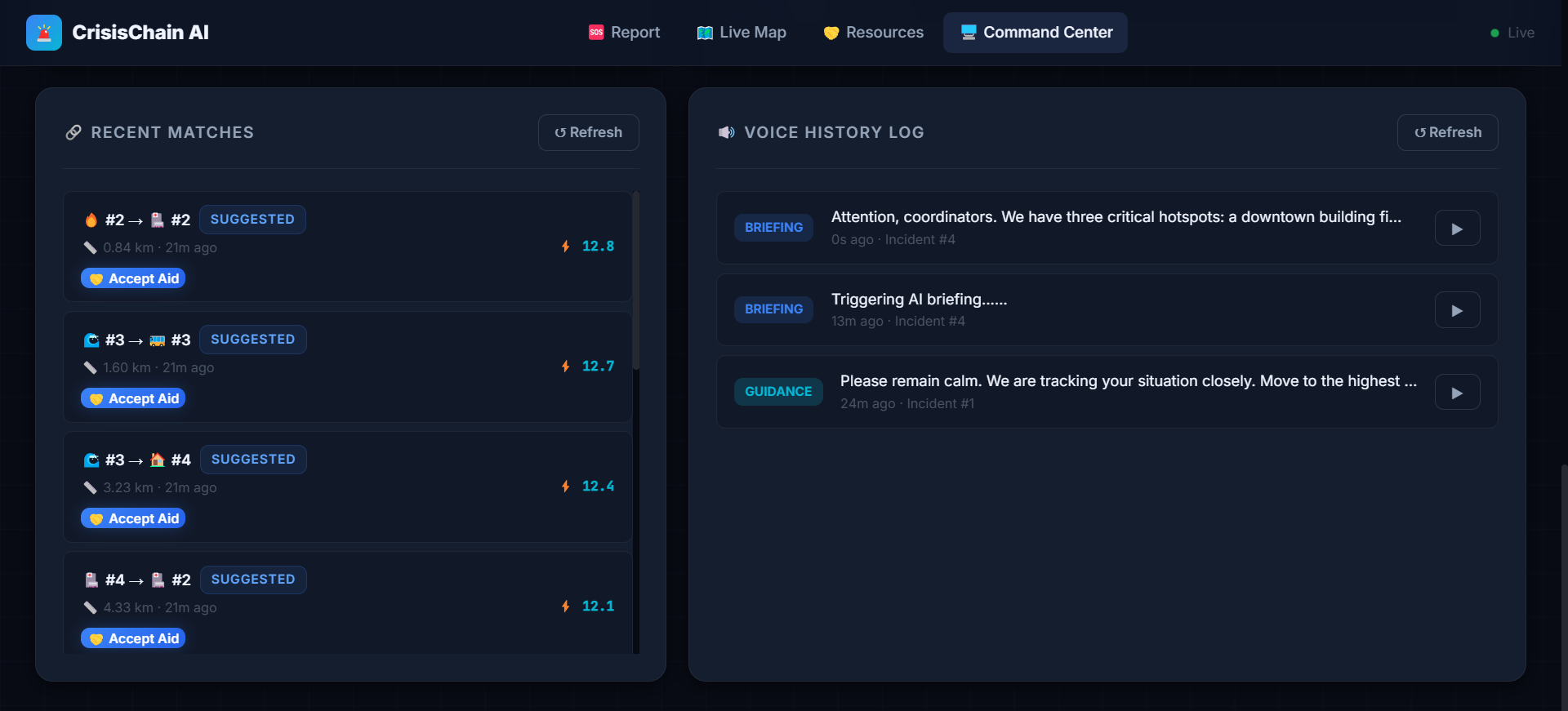Screen dimensions: 1568x711
Task: Click the house icon in the 3.23 km match
Action: (x=158, y=460)
